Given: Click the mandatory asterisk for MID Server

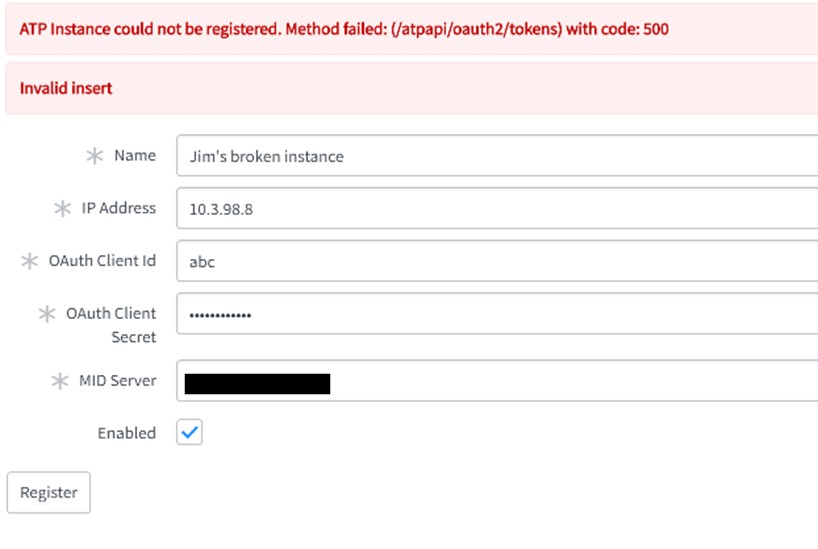Looking at the screenshot, I should pos(60,381).
